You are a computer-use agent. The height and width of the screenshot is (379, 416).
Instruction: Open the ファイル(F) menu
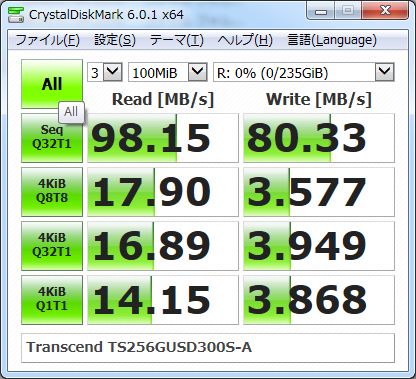click(x=48, y=40)
